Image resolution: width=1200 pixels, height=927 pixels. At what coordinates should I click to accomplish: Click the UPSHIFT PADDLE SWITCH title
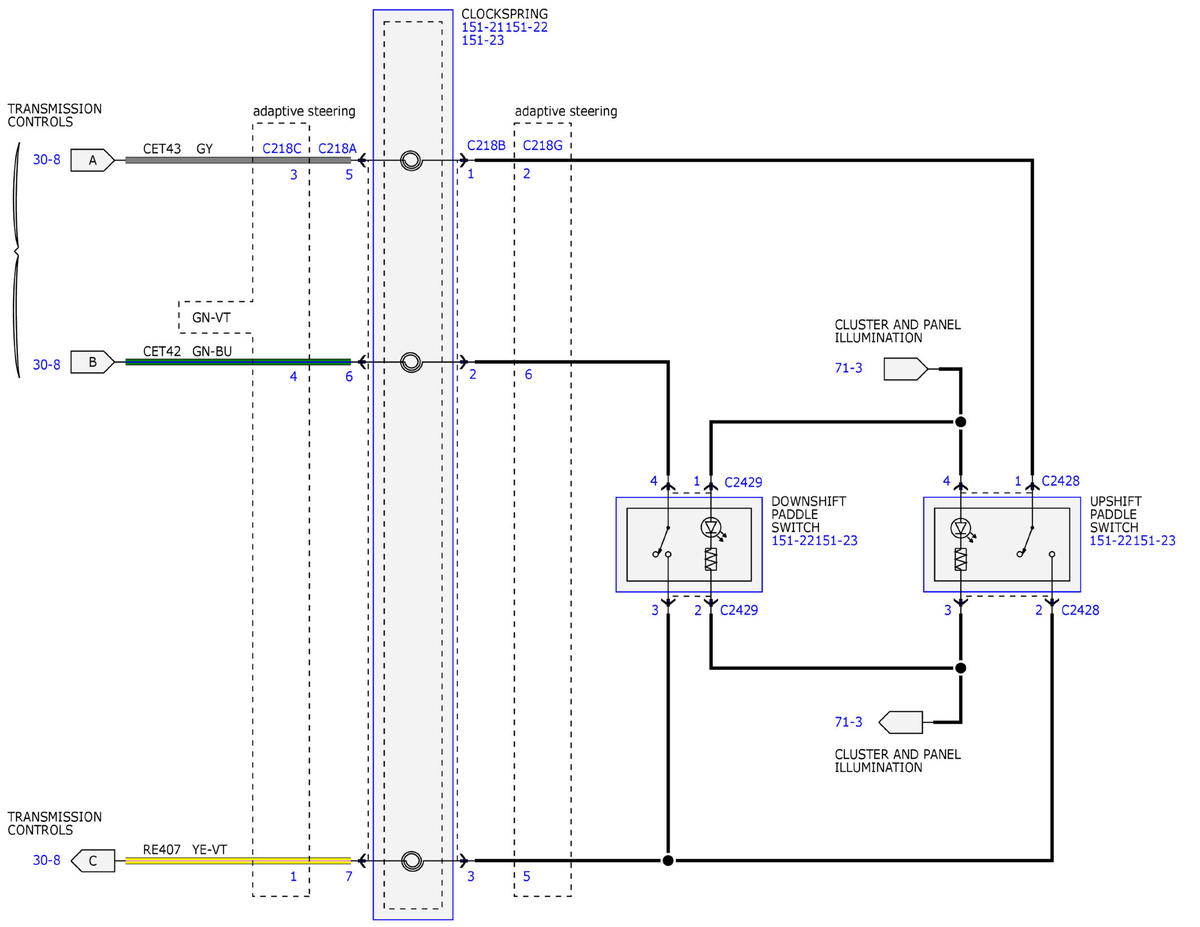[1118, 513]
